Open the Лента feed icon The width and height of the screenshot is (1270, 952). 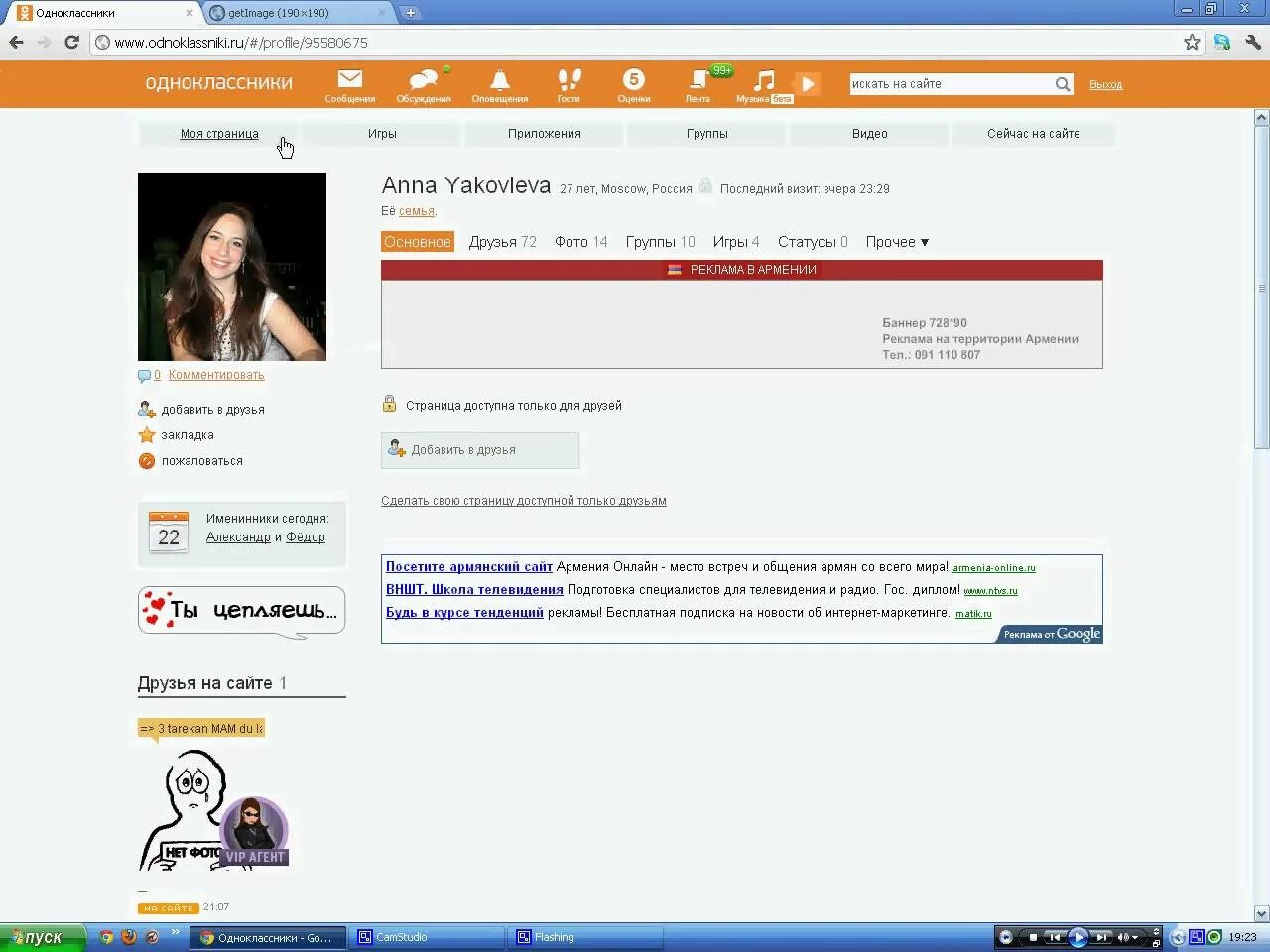(698, 79)
